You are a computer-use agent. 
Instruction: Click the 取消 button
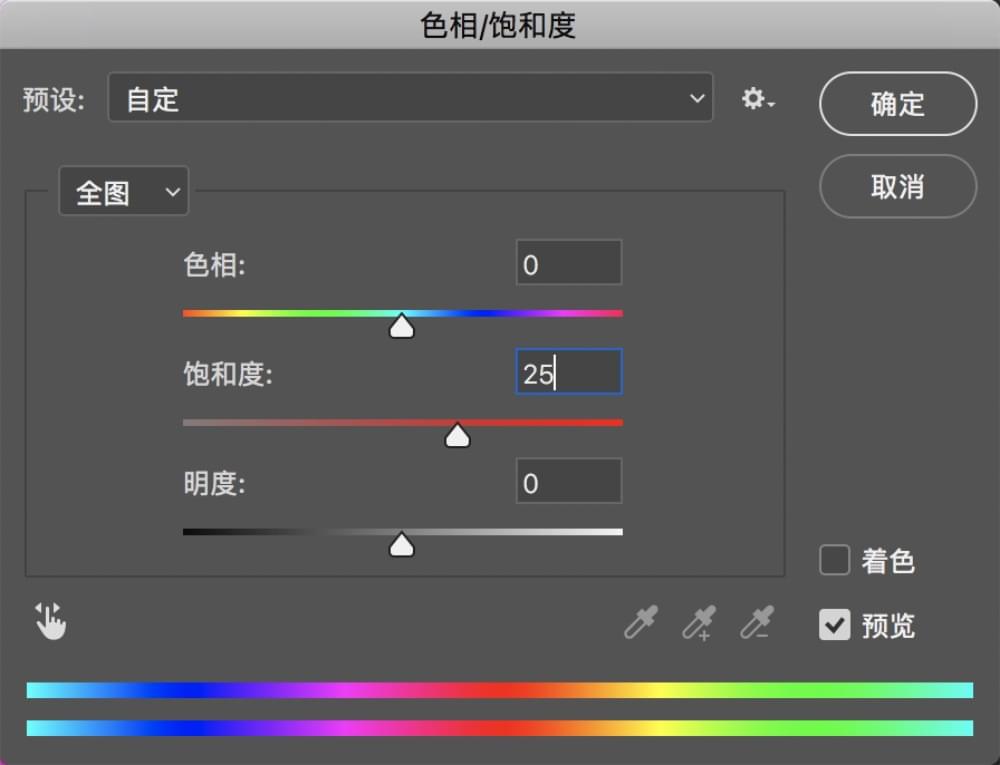click(897, 187)
